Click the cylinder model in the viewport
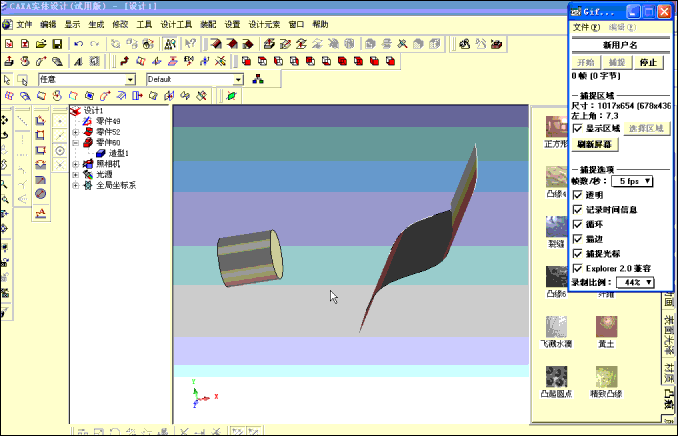 coord(249,258)
